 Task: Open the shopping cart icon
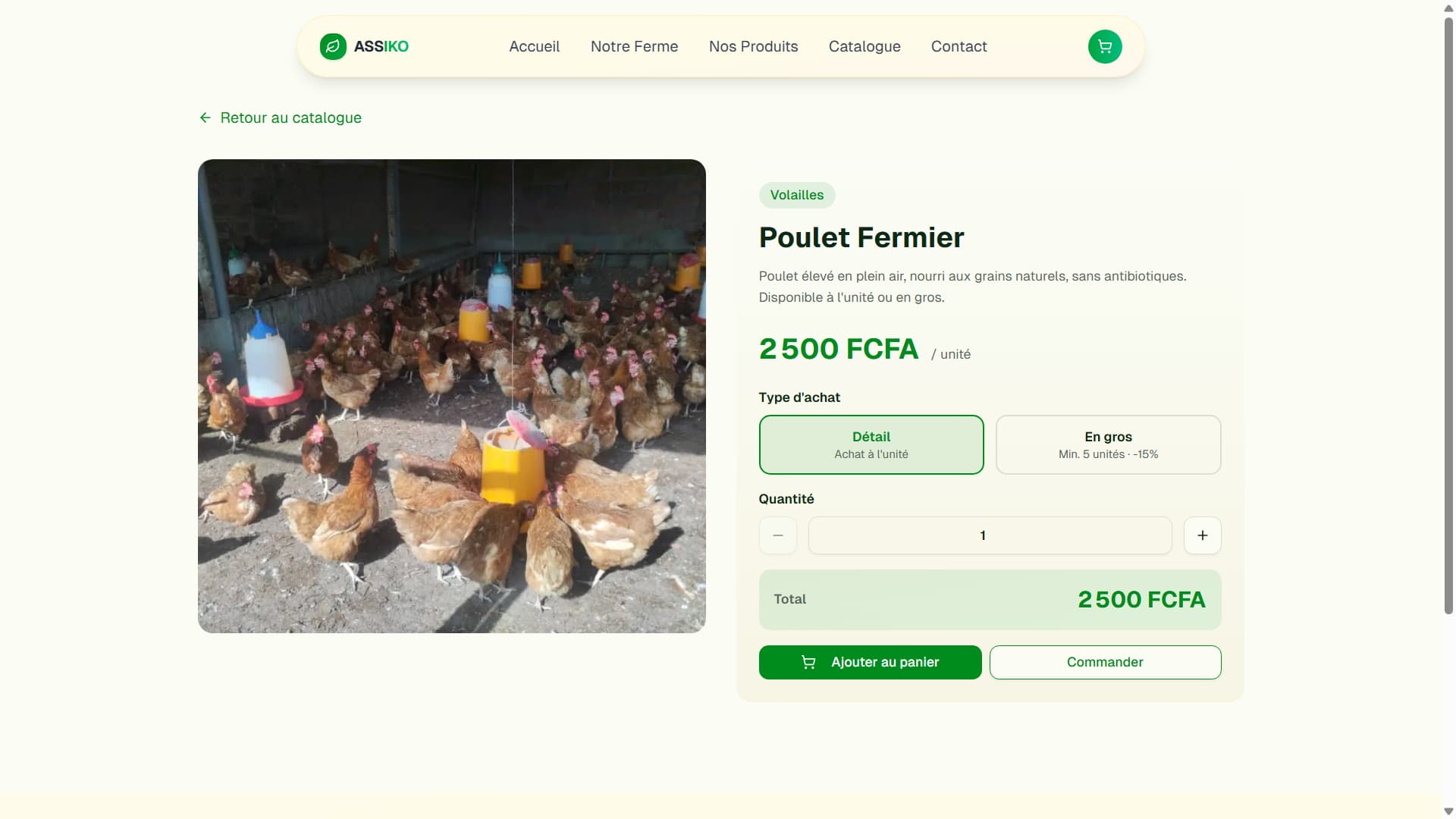[x=1105, y=46]
